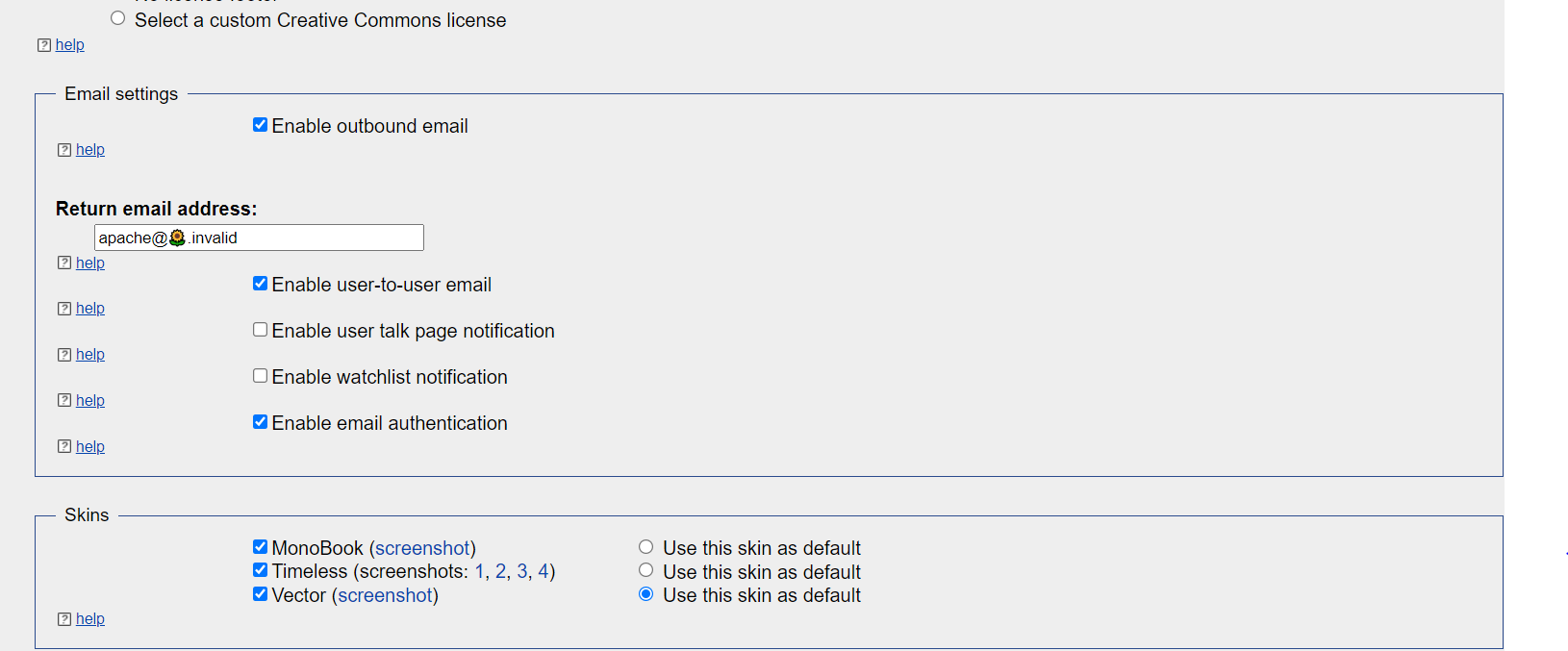Uncheck the Timeless skin
The image size is (1568, 651).
click(x=260, y=569)
